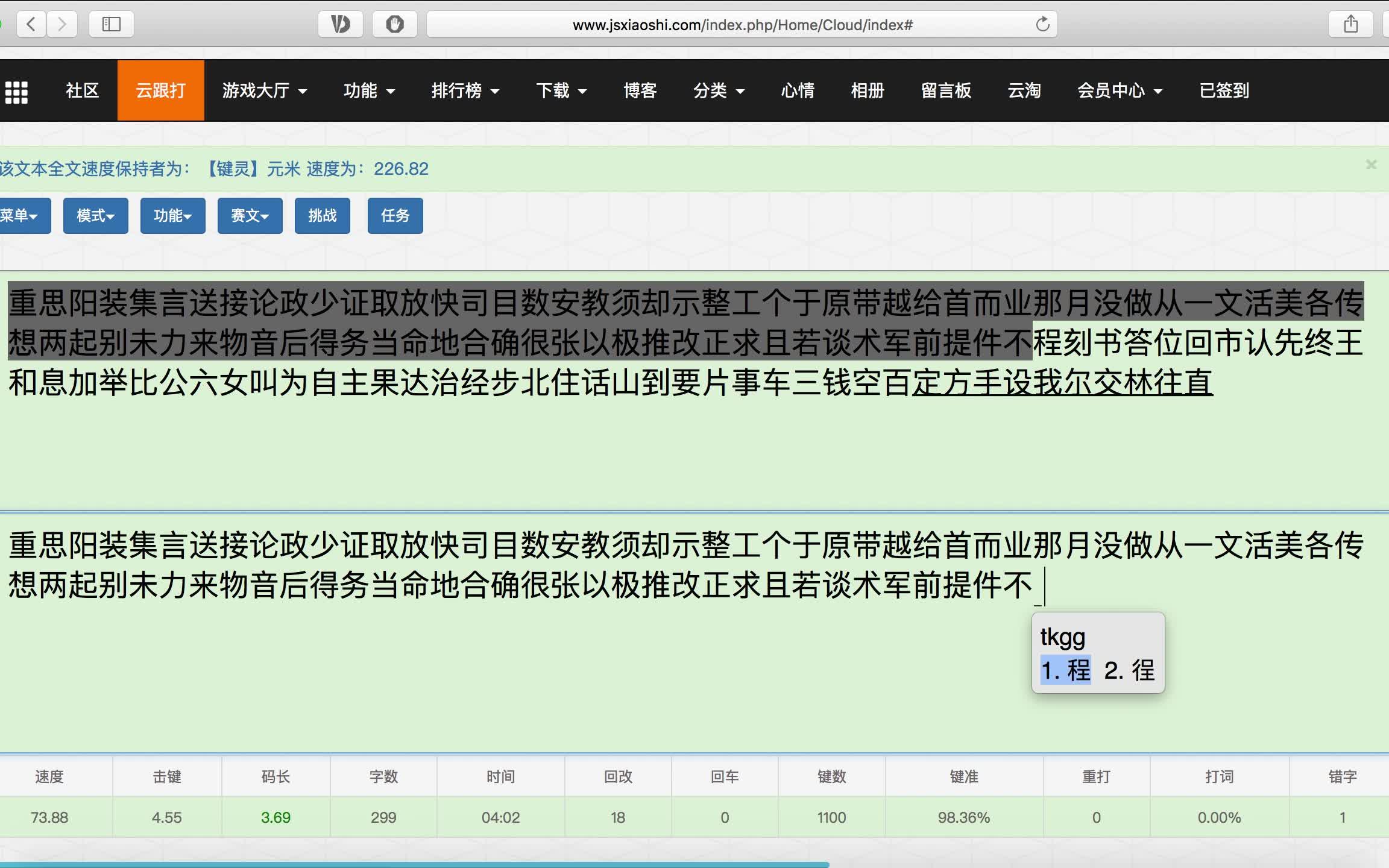Click the 4.55 keystroke rate value

click(166, 817)
